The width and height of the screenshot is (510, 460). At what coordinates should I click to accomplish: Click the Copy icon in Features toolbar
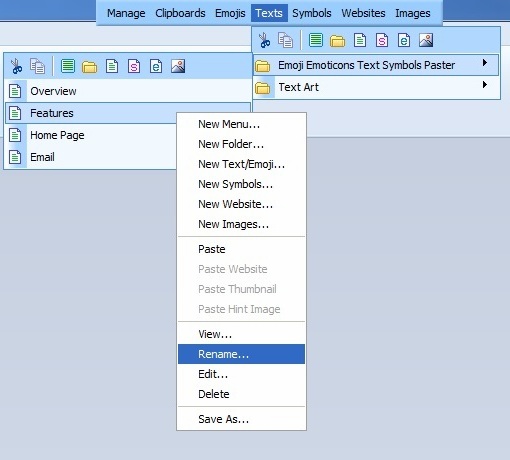click(37, 66)
